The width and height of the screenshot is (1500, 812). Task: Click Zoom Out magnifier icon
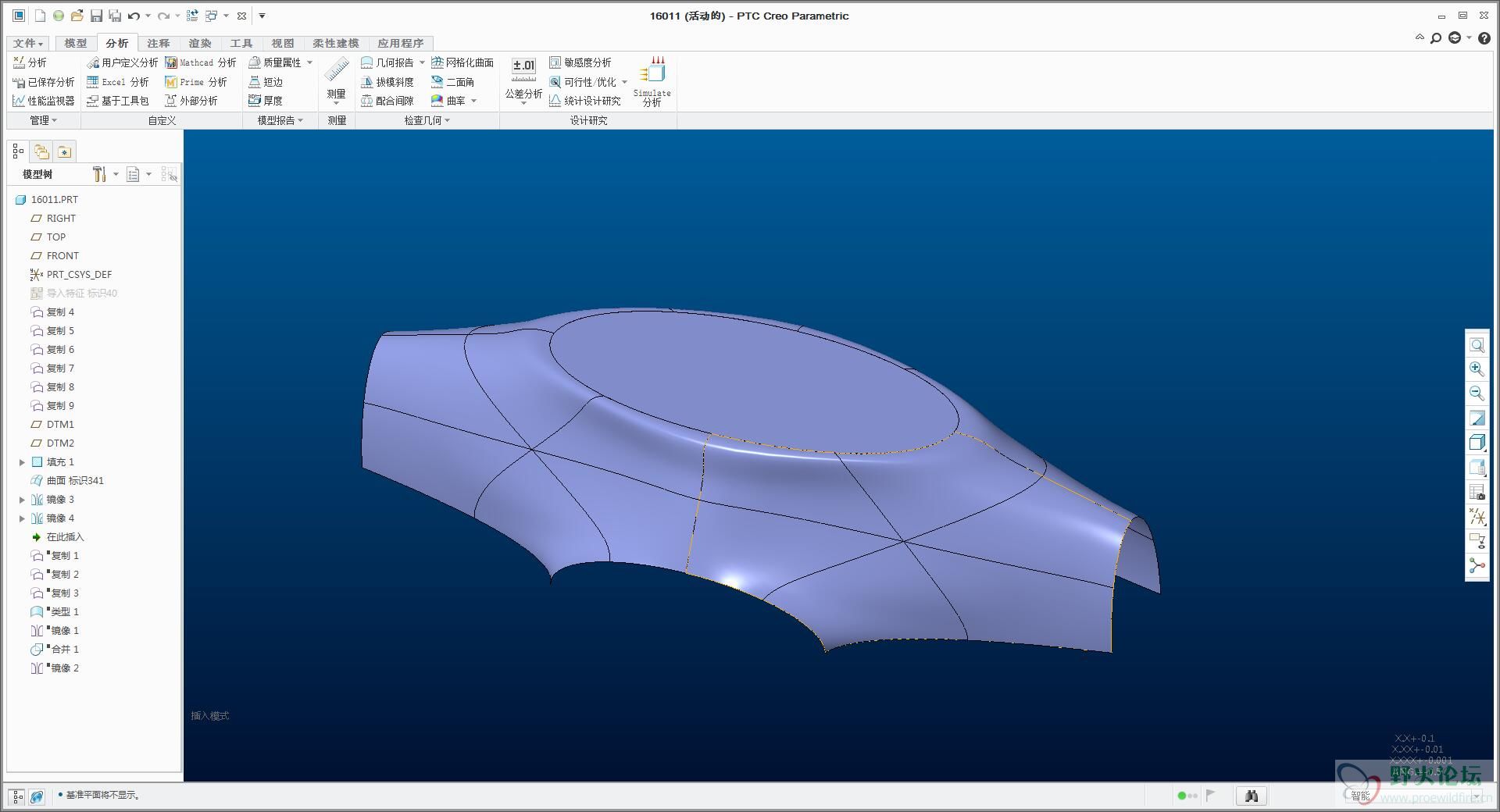(1477, 394)
